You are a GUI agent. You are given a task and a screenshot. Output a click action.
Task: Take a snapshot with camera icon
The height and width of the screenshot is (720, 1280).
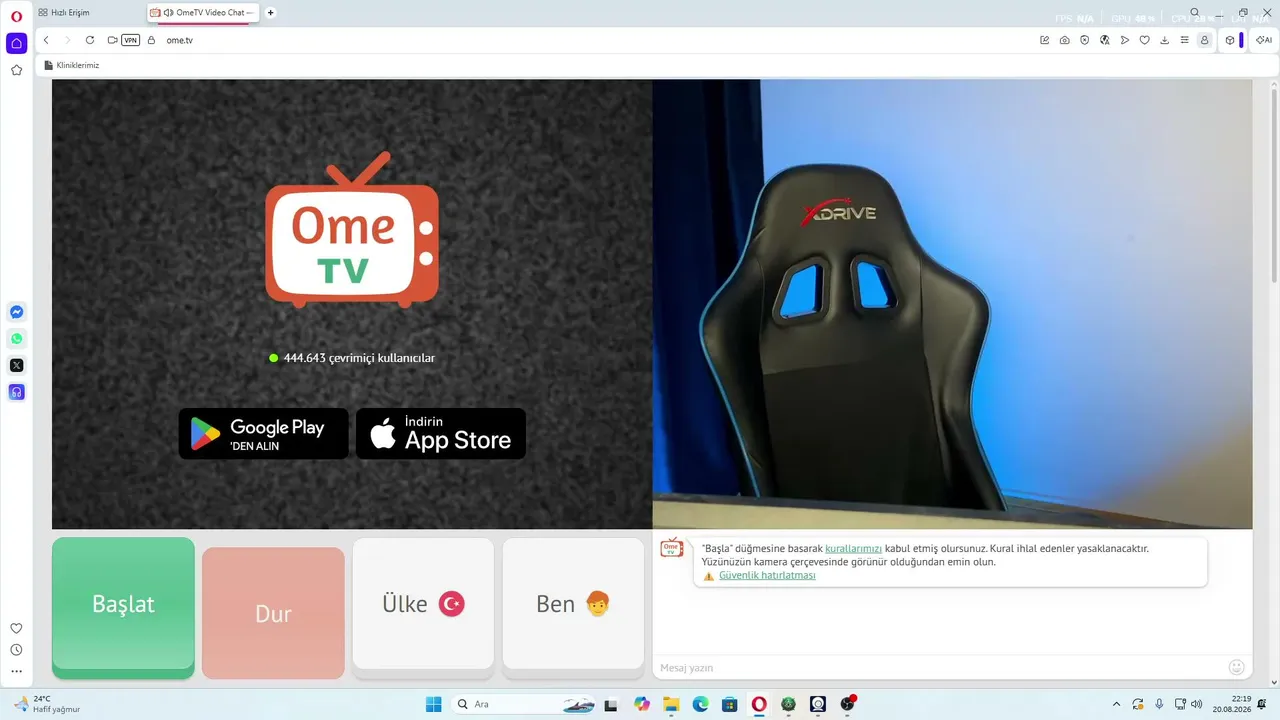click(x=1065, y=40)
